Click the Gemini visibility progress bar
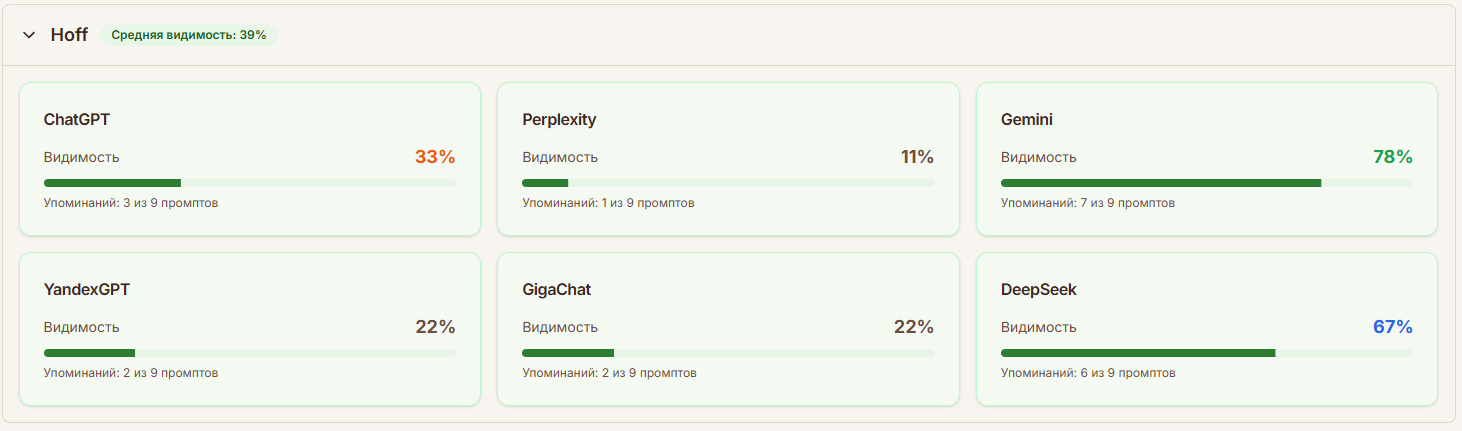This screenshot has height=431, width=1462. pyautogui.click(x=1206, y=183)
